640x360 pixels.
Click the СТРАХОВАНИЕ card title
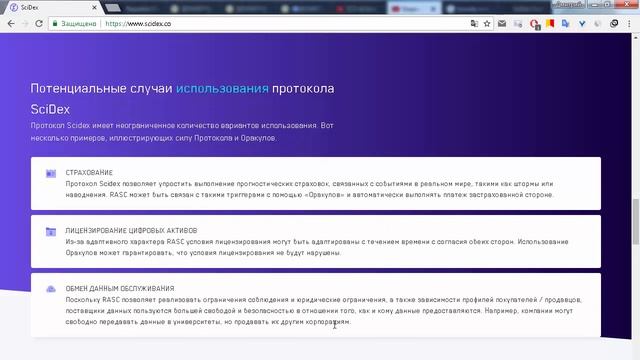pos(89,173)
